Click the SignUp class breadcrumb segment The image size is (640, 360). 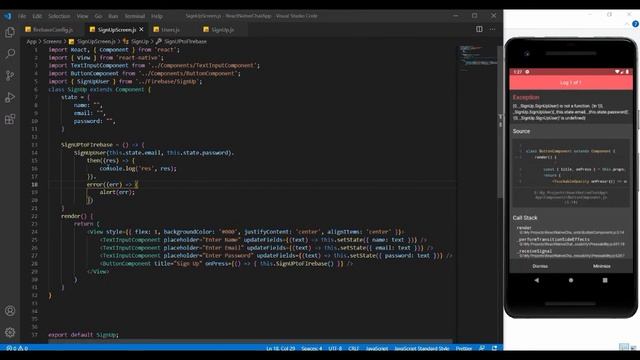[136, 41]
